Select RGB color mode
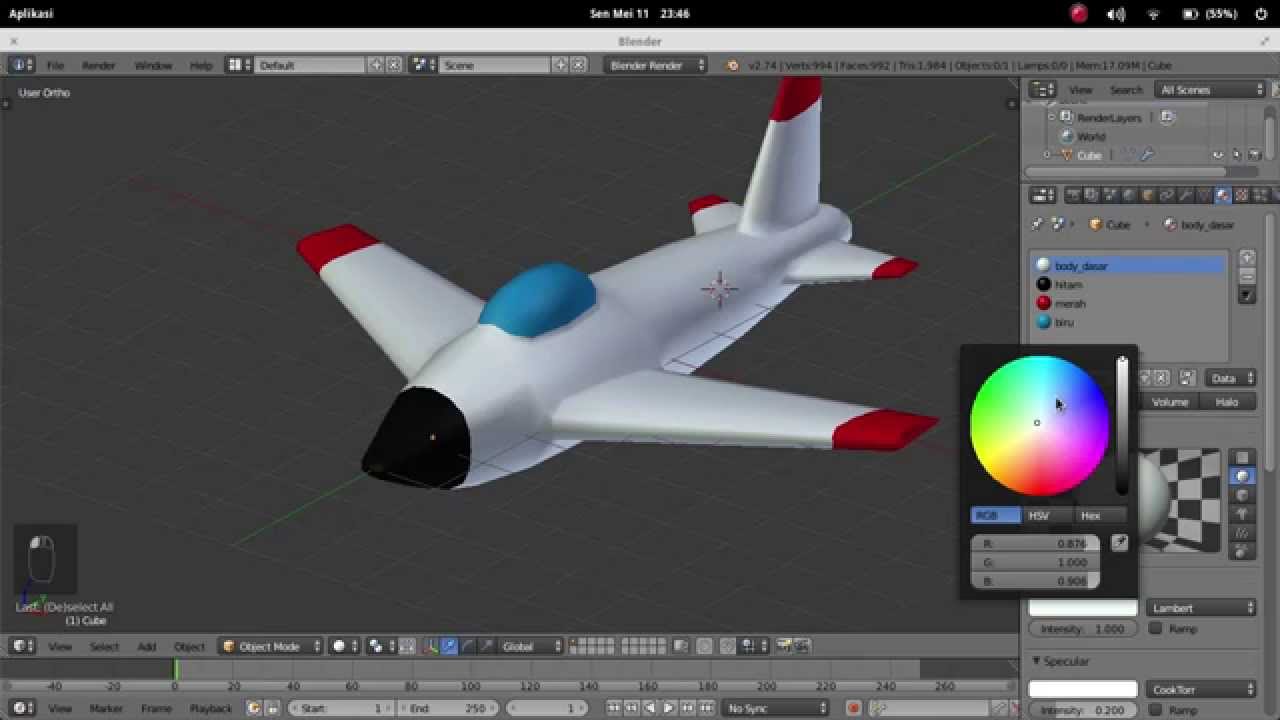 996,515
